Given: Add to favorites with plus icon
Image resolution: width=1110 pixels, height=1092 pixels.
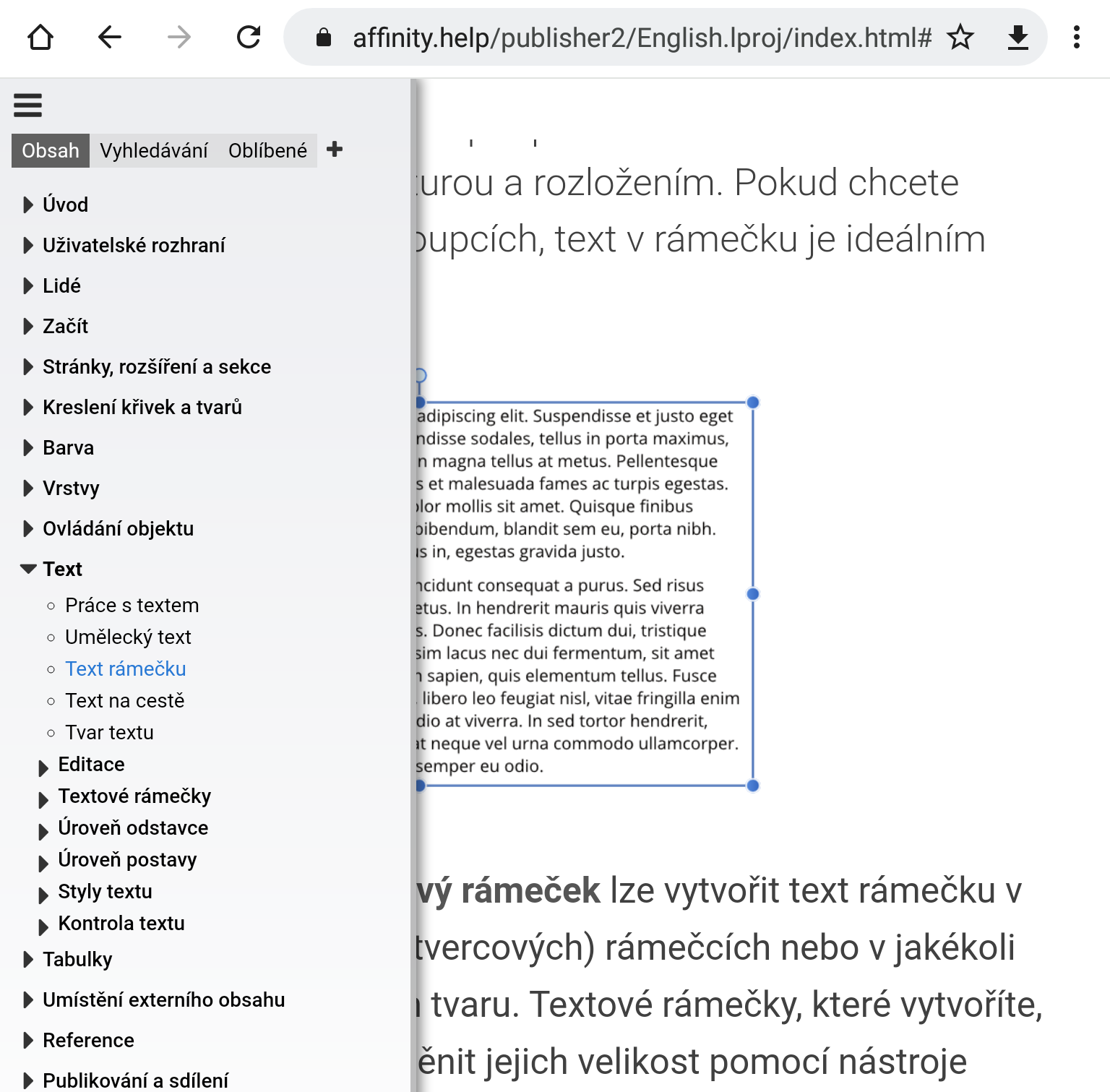Looking at the screenshot, I should tap(335, 150).
